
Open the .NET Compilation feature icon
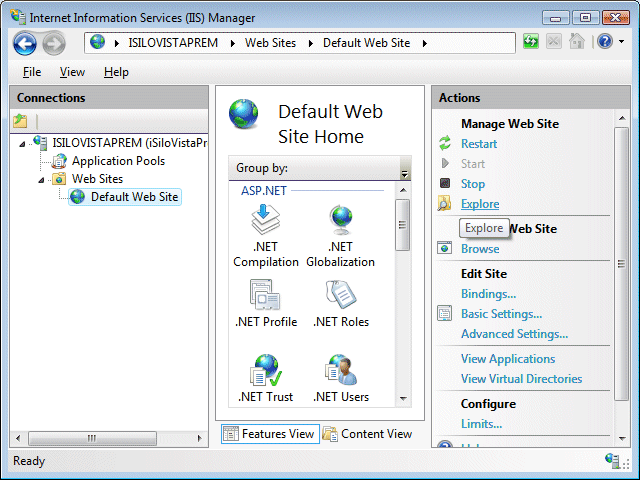tap(265, 222)
